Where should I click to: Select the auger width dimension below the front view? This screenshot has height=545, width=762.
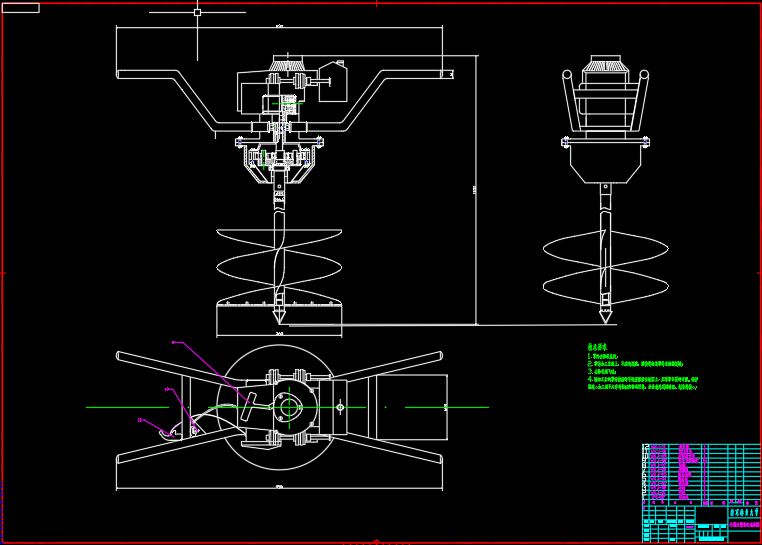279,334
